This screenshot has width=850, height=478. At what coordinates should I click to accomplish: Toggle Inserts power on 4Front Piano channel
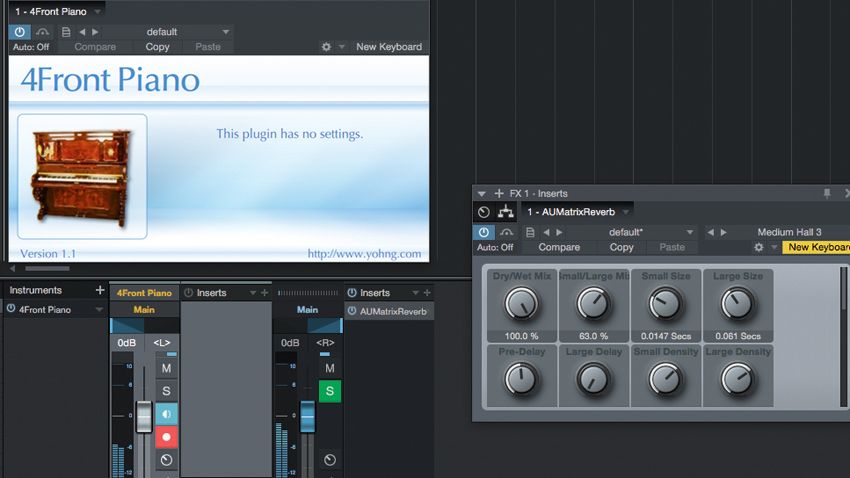(x=189, y=293)
